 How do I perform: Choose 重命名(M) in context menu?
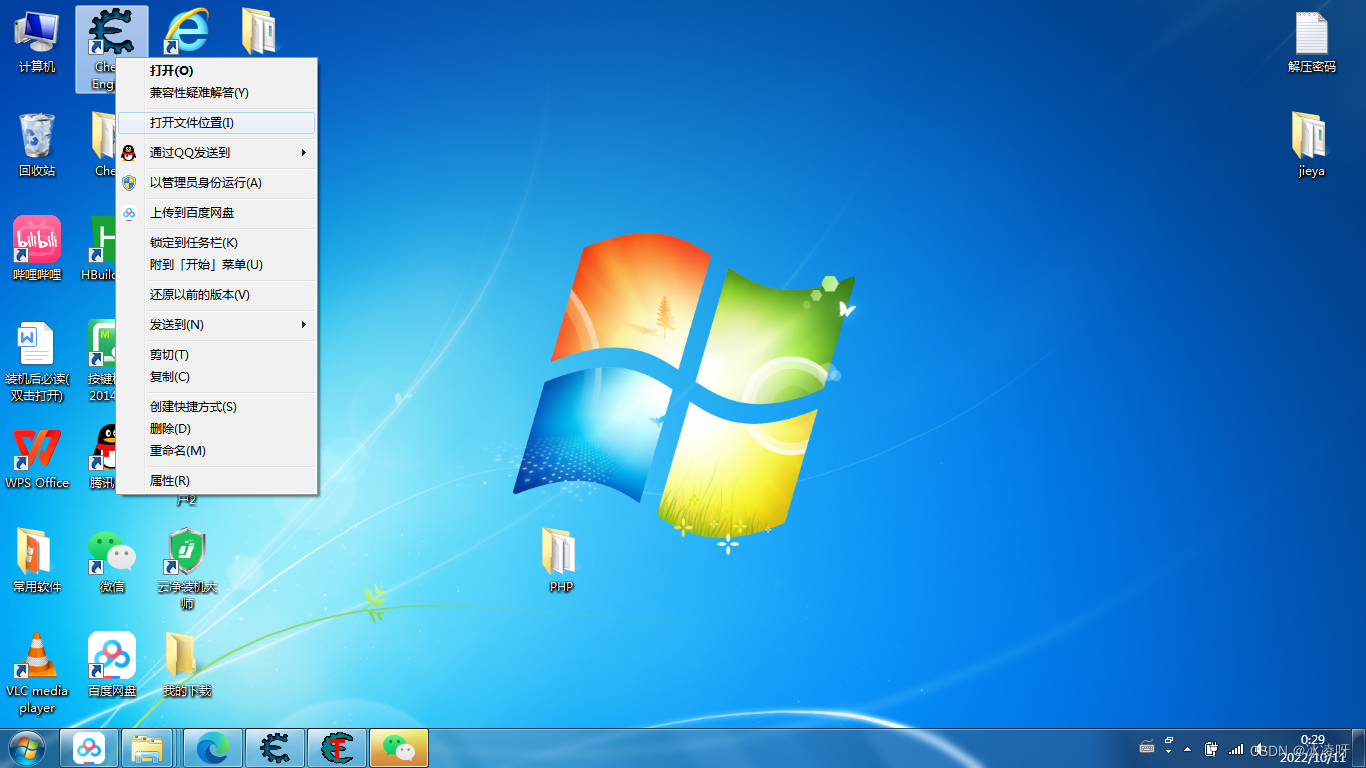(217, 451)
